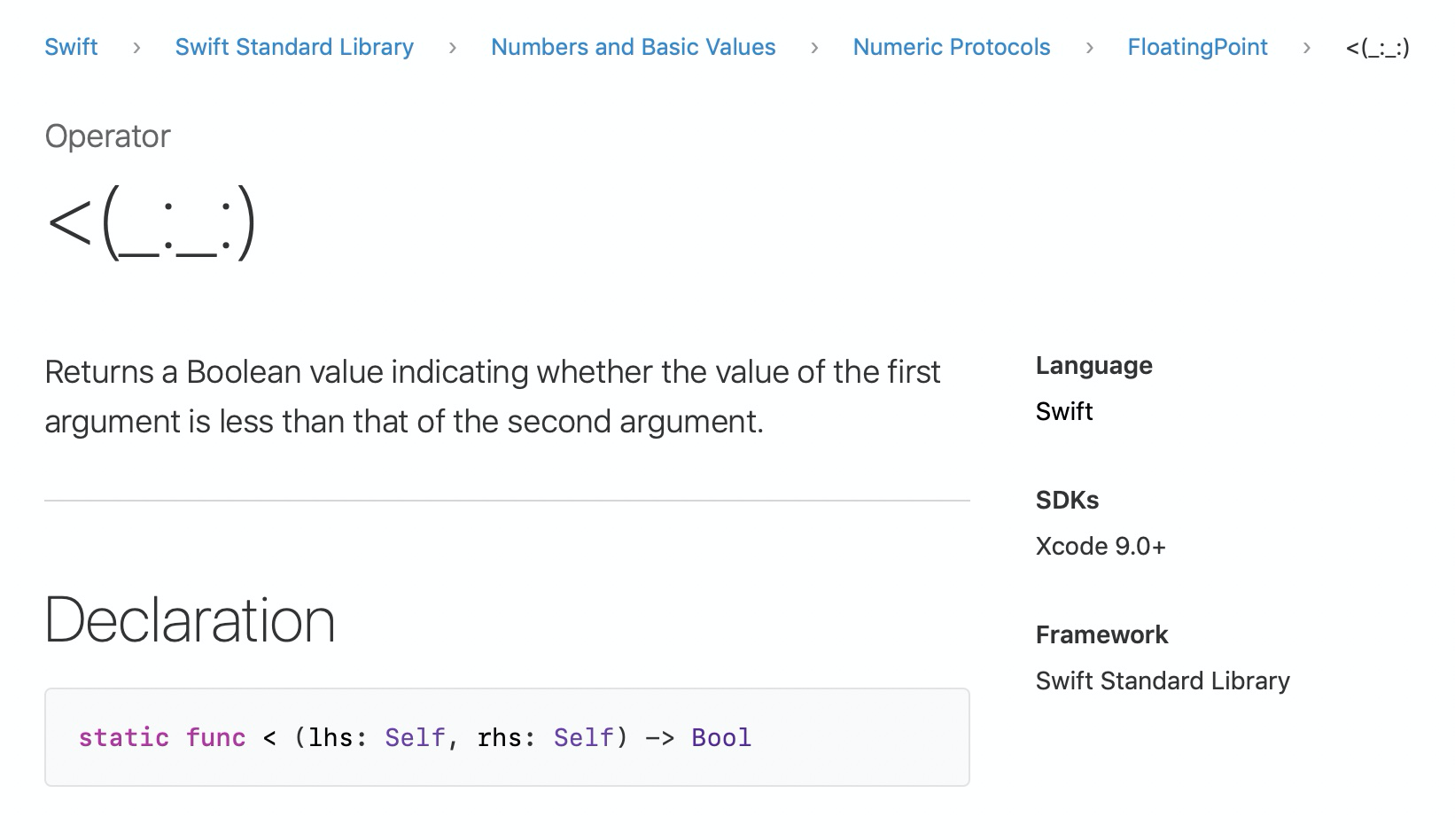Image resolution: width=1455 pixels, height=840 pixels.
Task: Click the chevron following FloatingPoint breadcrumb
Action: [x=1306, y=48]
